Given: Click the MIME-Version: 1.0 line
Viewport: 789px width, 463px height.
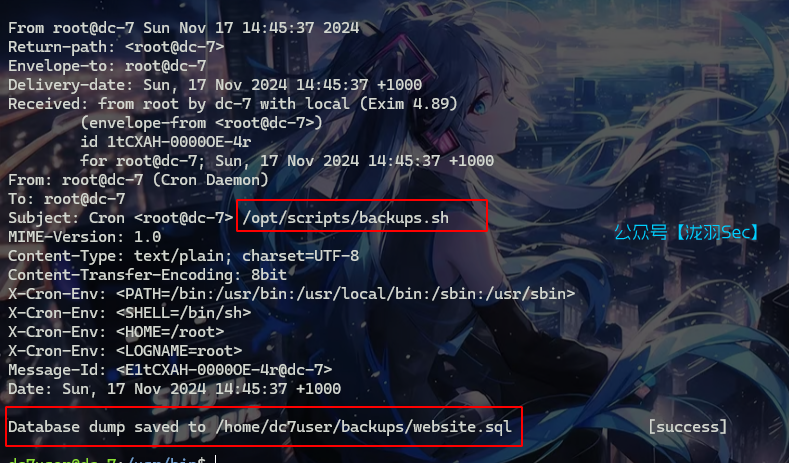Looking at the screenshot, I should click(85, 237).
